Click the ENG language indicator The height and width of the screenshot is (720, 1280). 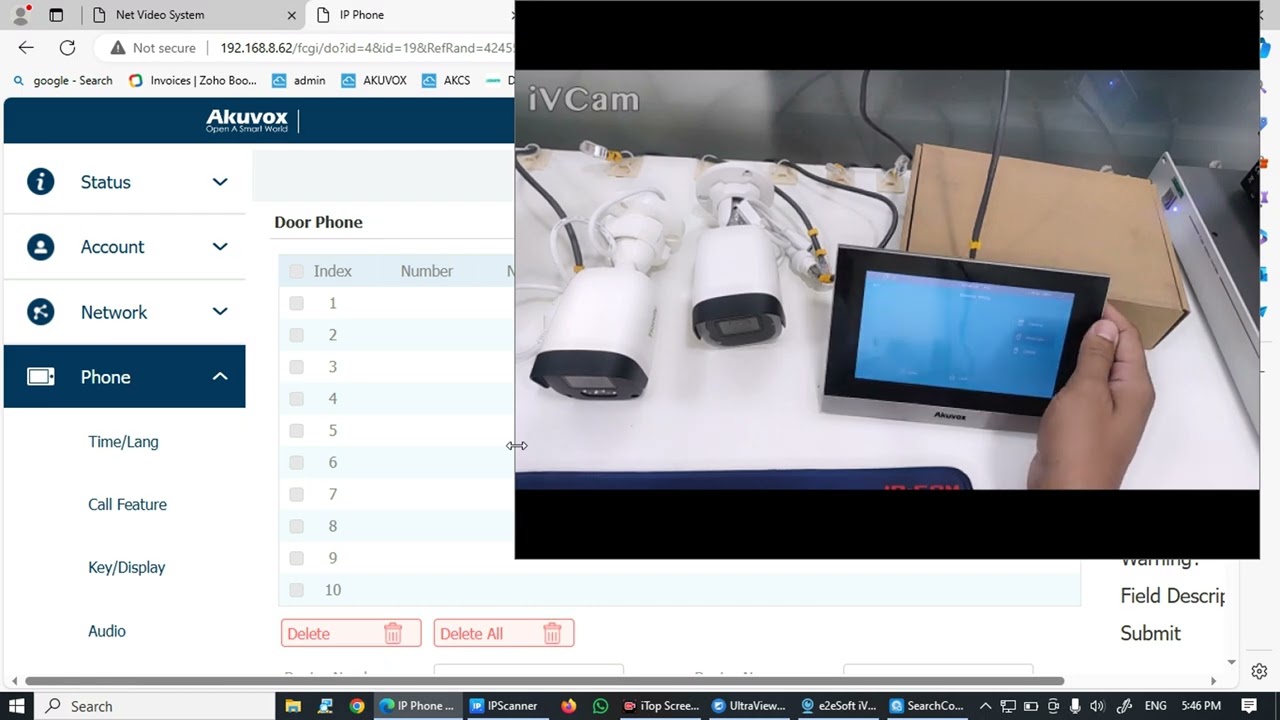click(x=1155, y=706)
